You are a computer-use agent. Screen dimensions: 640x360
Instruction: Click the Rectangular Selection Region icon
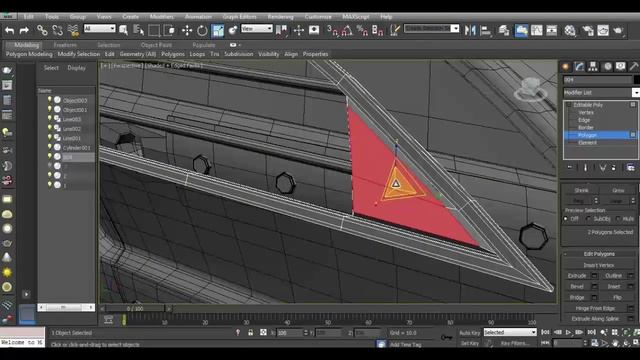[154, 30]
